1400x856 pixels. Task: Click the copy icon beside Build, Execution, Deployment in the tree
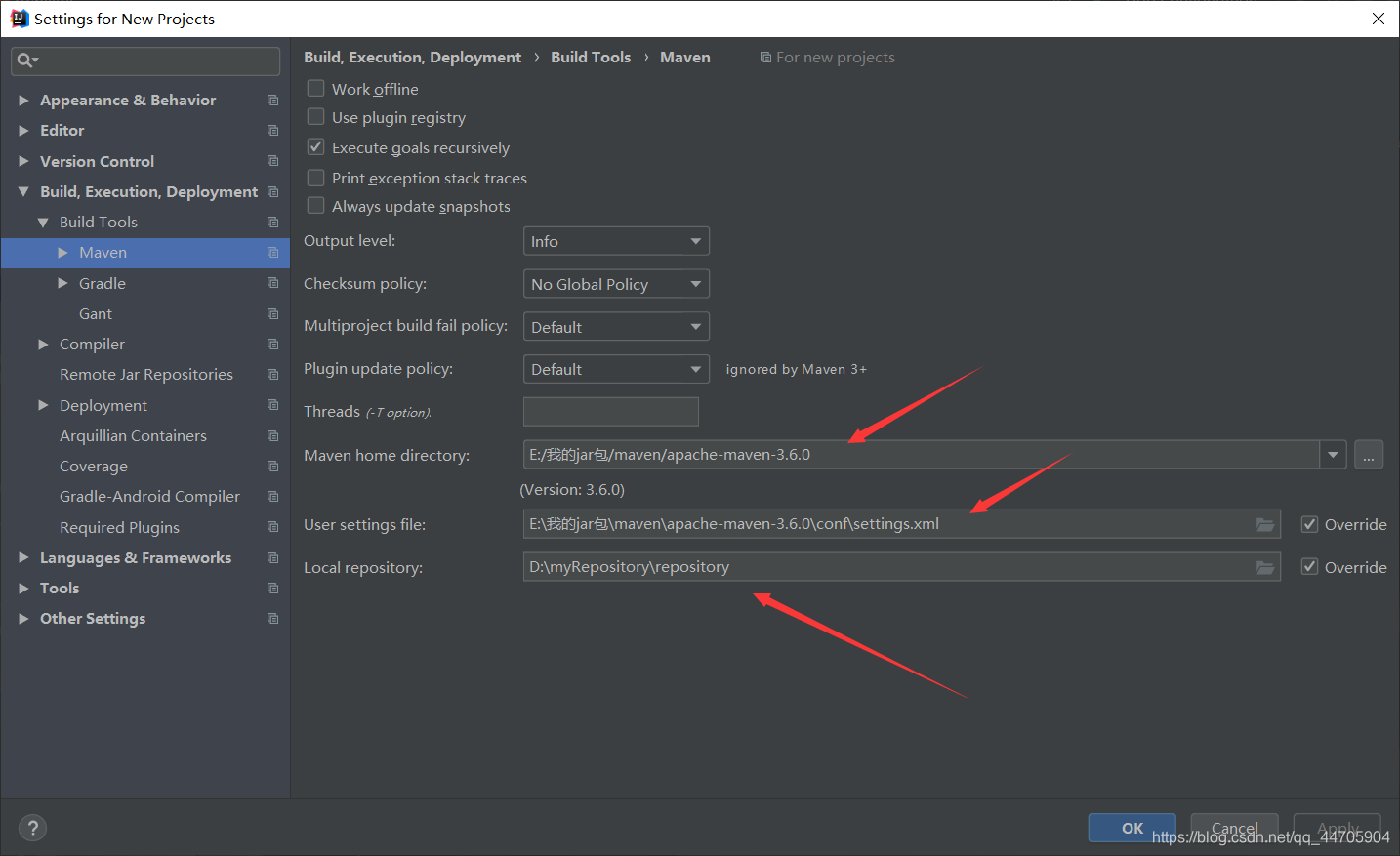tap(272, 192)
